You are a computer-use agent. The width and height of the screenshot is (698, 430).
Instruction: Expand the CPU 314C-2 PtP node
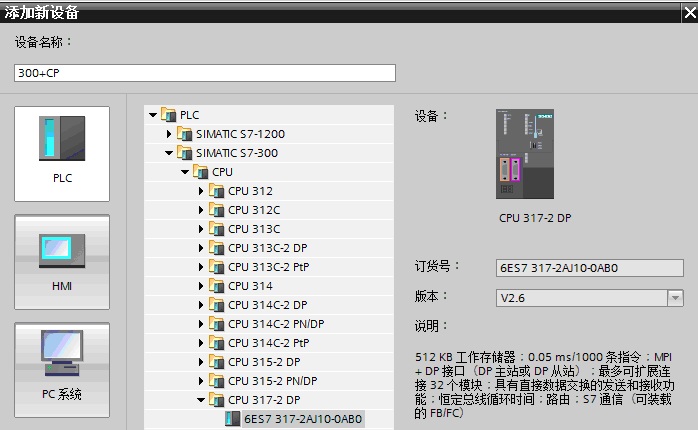(x=201, y=343)
